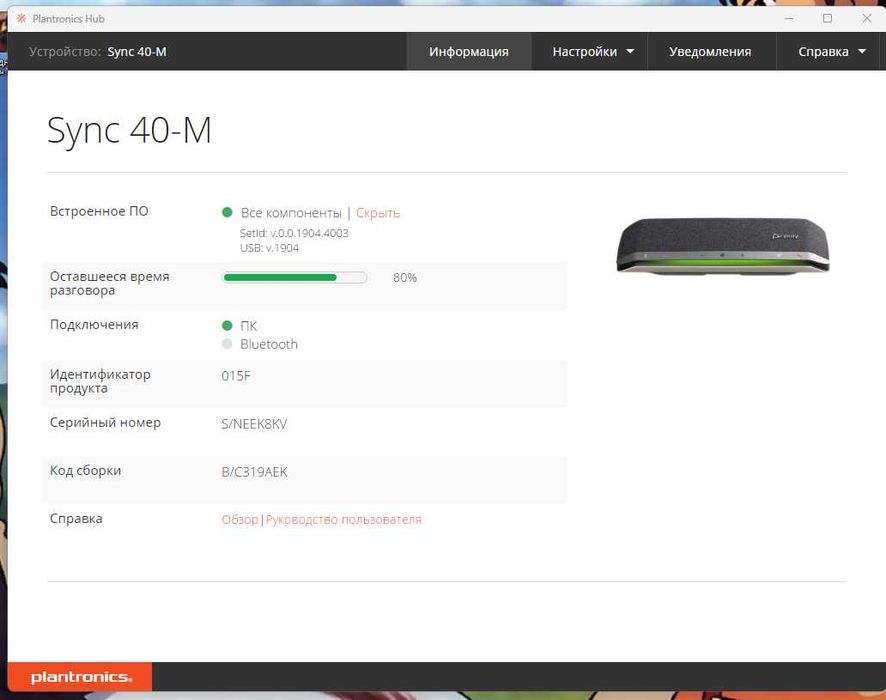
Task: Select the SetId: v.0.0.1904.4003 text
Action: [294, 233]
